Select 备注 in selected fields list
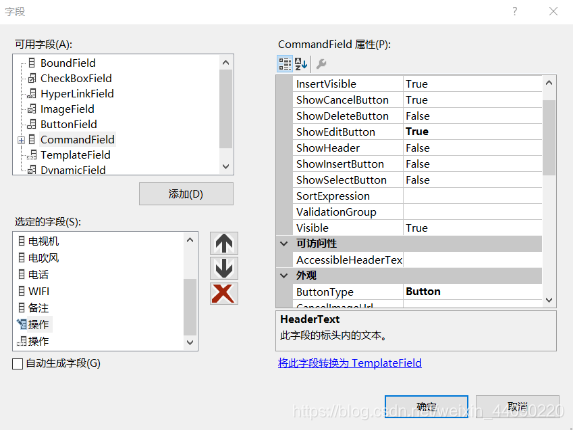The height and width of the screenshot is (430, 574). click(38, 307)
